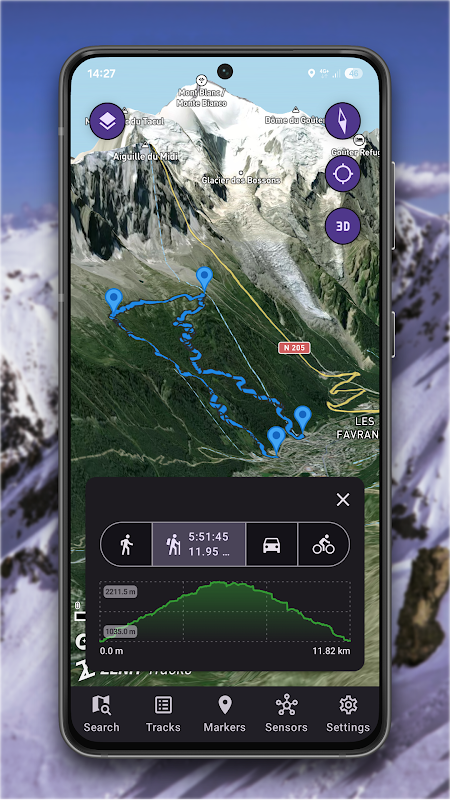Open the Settings tab

click(x=348, y=714)
